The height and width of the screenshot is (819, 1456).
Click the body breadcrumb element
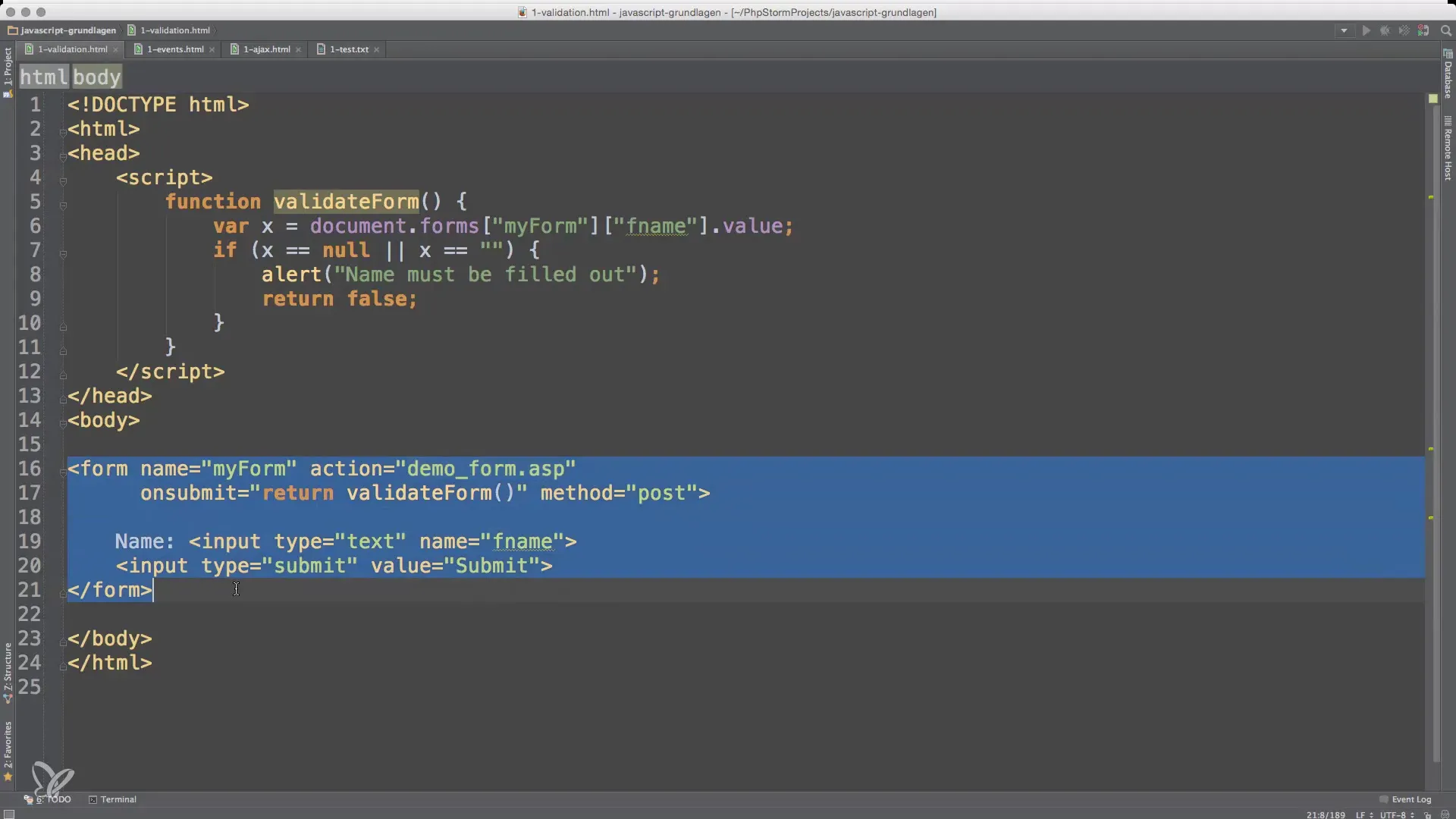(x=96, y=77)
